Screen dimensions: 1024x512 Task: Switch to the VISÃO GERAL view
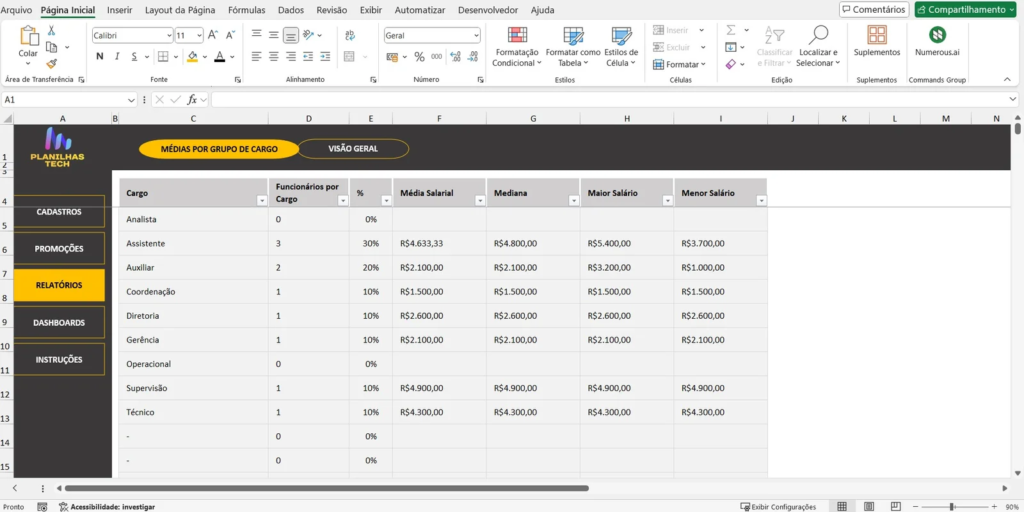click(352, 149)
